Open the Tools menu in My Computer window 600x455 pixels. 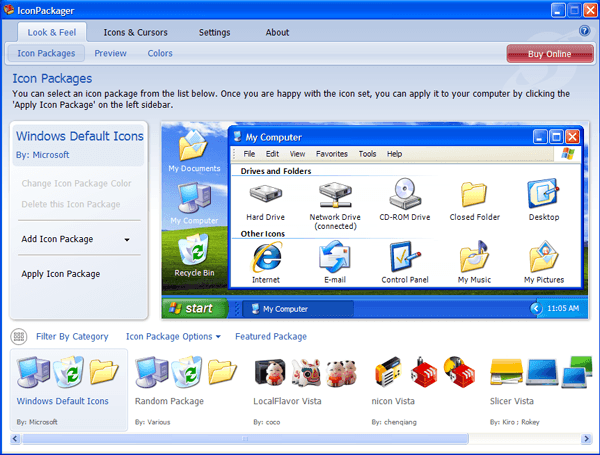pyautogui.click(x=367, y=154)
